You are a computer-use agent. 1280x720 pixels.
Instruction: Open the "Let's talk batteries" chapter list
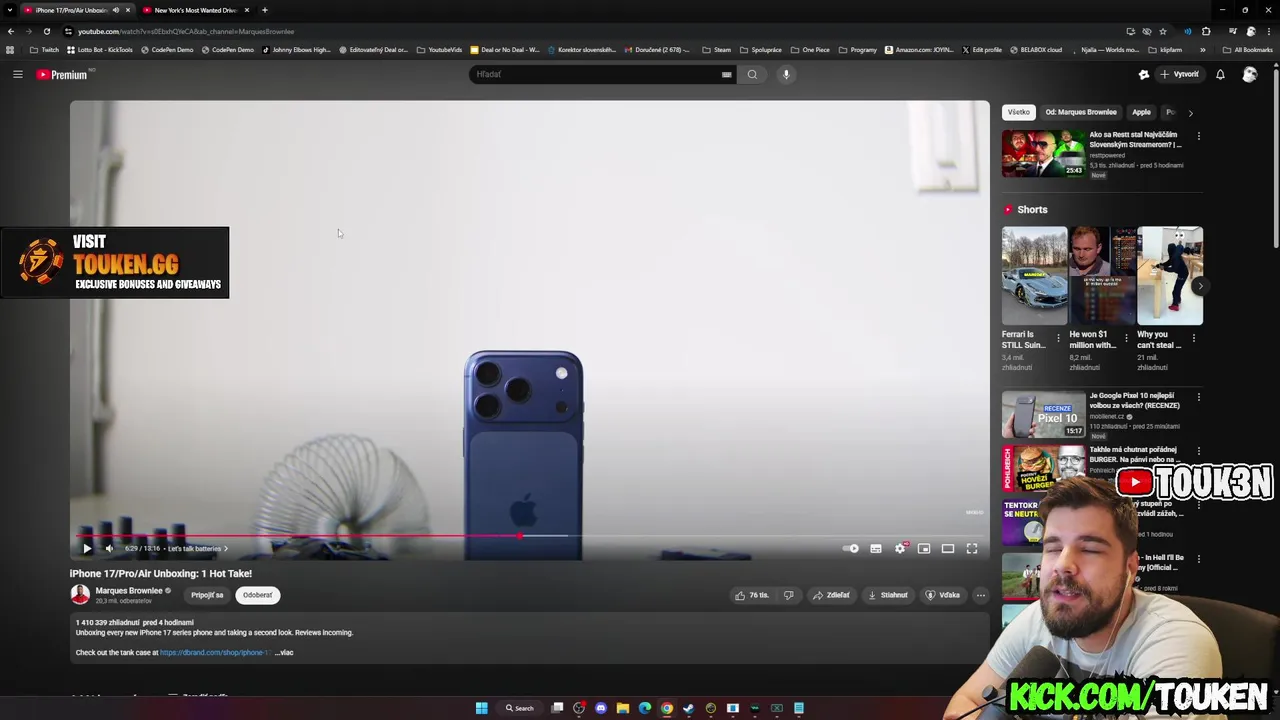[x=197, y=548]
